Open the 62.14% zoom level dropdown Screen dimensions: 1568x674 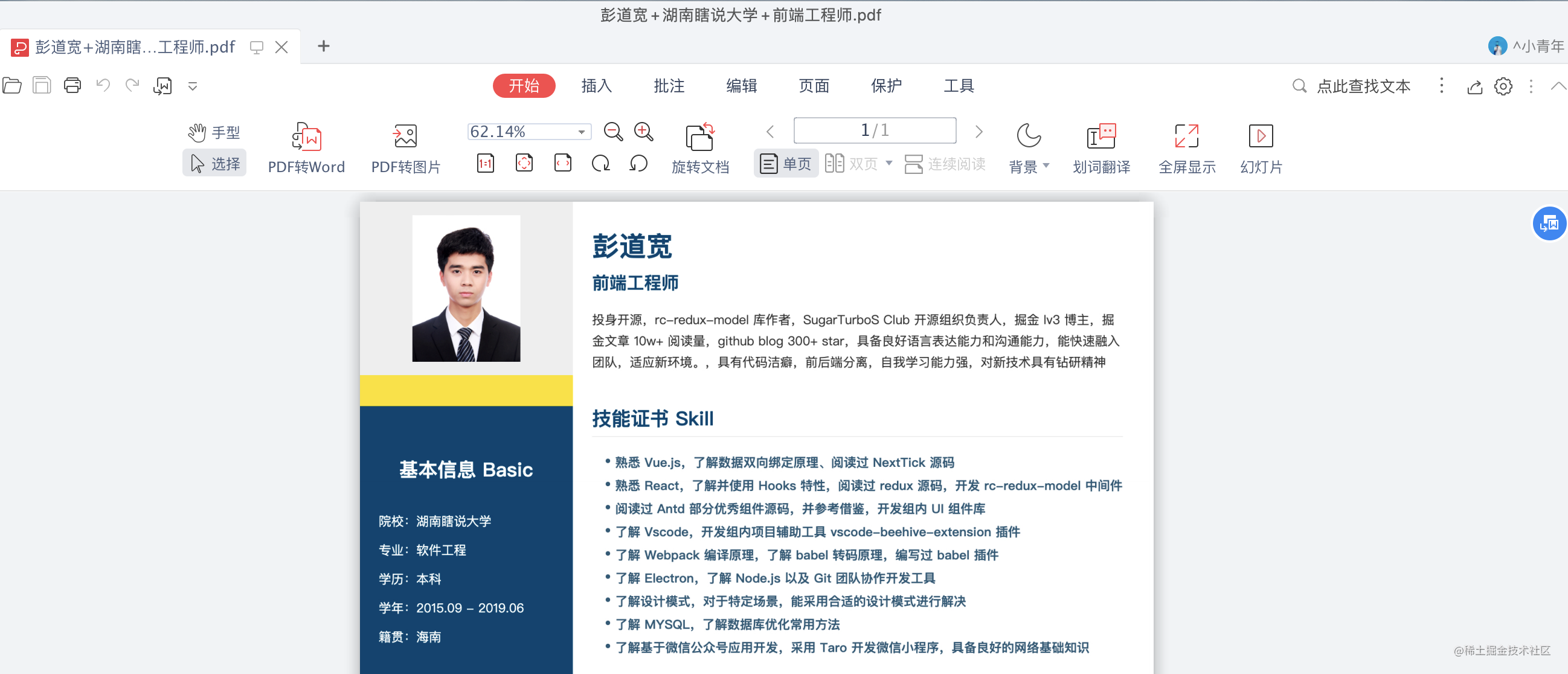click(x=581, y=132)
